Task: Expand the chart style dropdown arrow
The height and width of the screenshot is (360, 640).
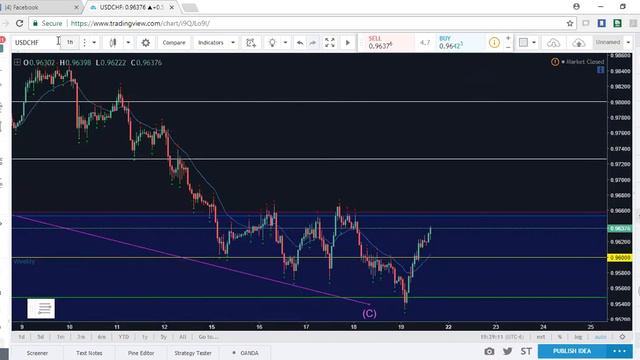Action: pos(128,42)
